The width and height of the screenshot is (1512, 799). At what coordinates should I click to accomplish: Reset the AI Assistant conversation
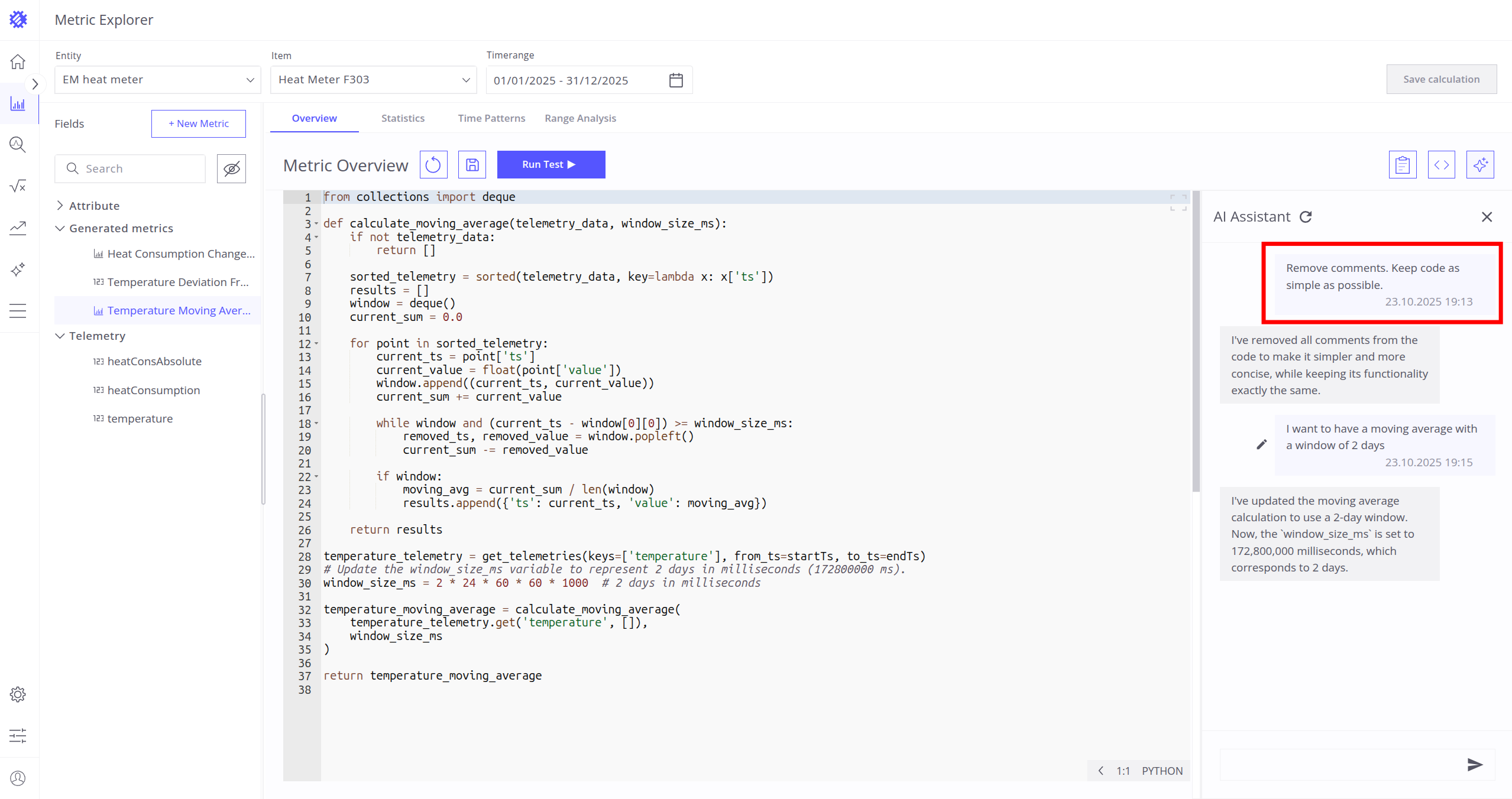click(1306, 217)
